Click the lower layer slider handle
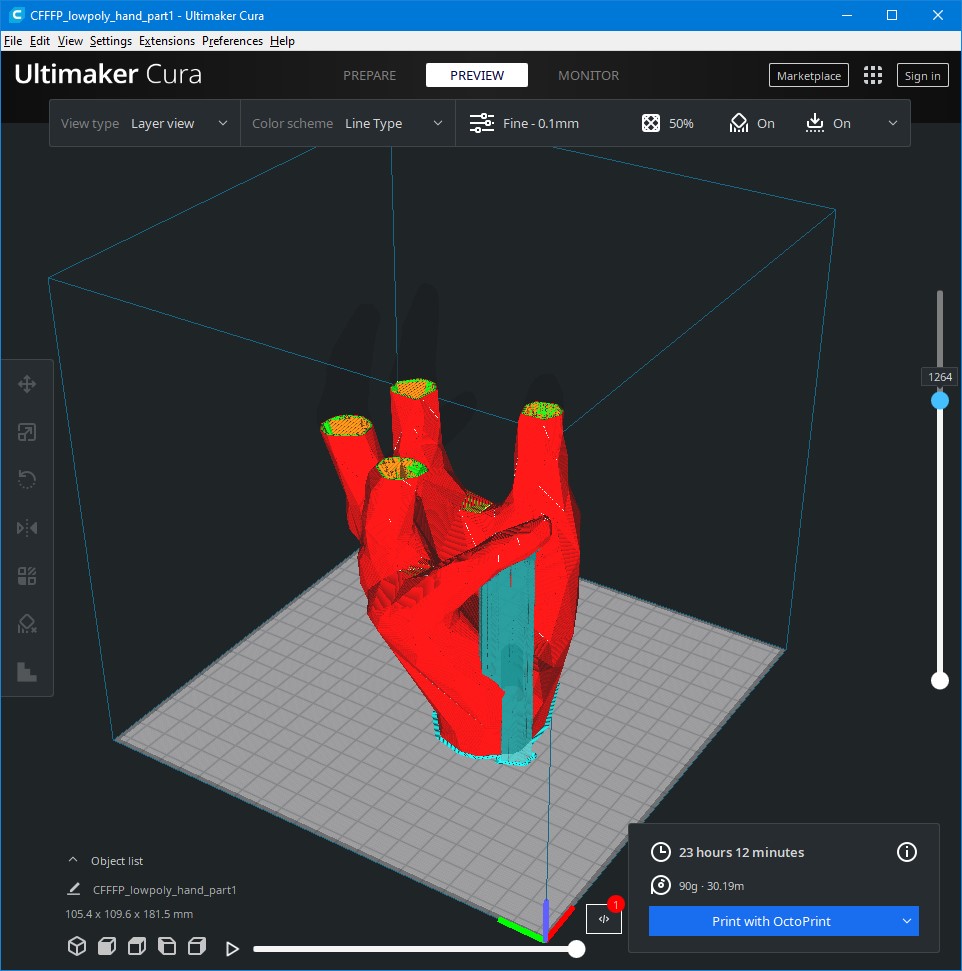Image resolution: width=962 pixels, height=971 pixels. [x=940, y=681]
